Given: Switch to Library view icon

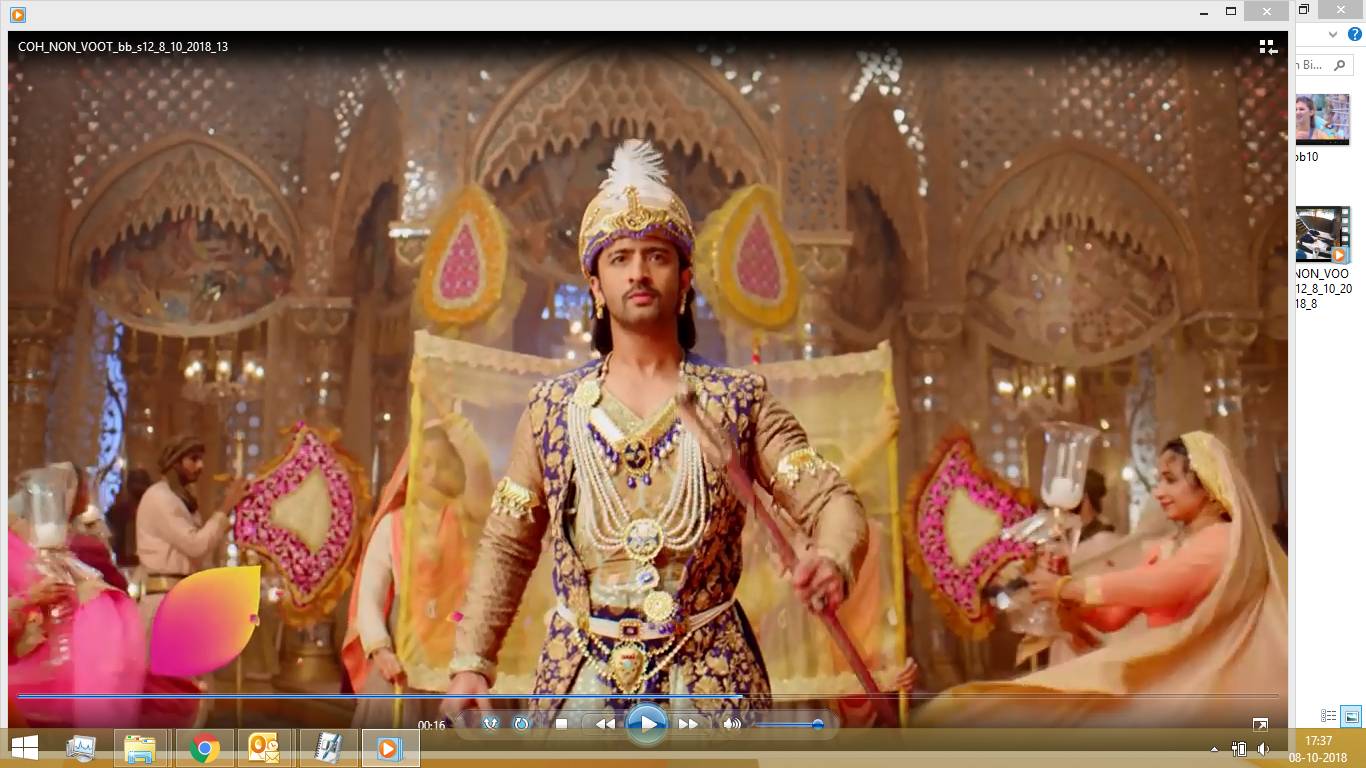Looking at the screenshot, I should tap(1267, 47).
